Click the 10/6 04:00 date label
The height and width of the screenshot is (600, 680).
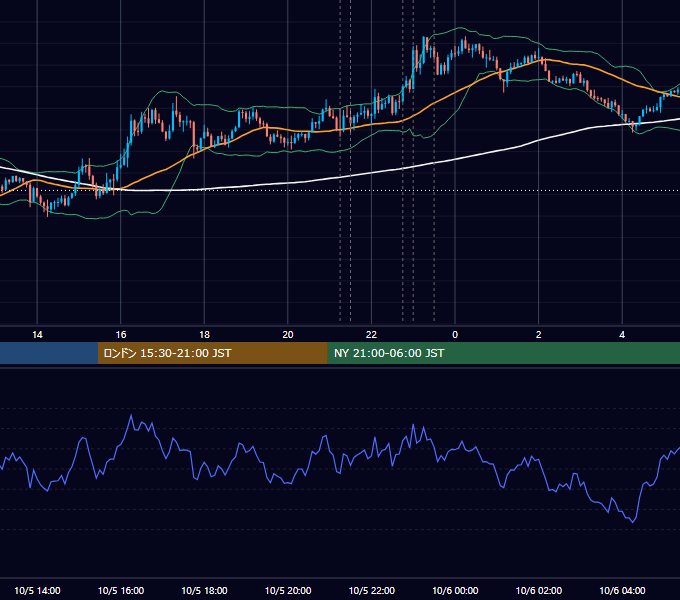coord(622,590)
